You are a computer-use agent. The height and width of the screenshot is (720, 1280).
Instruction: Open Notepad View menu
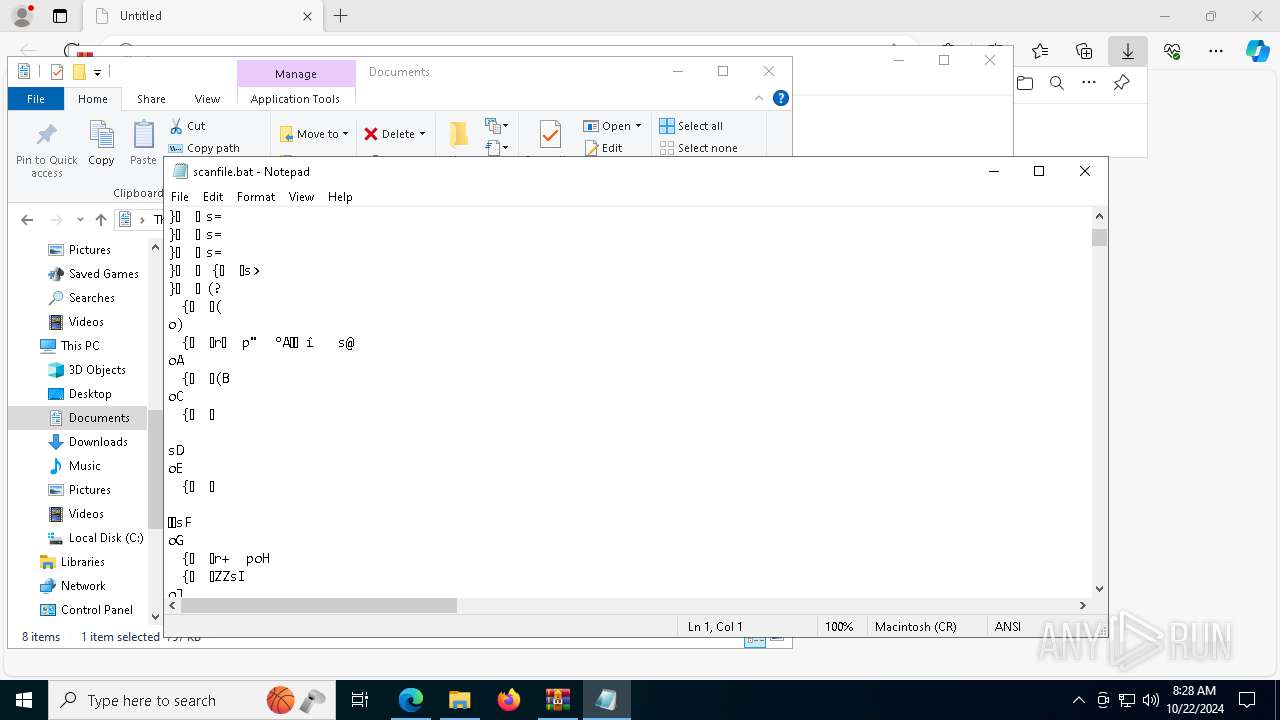(x=301, y=197)
